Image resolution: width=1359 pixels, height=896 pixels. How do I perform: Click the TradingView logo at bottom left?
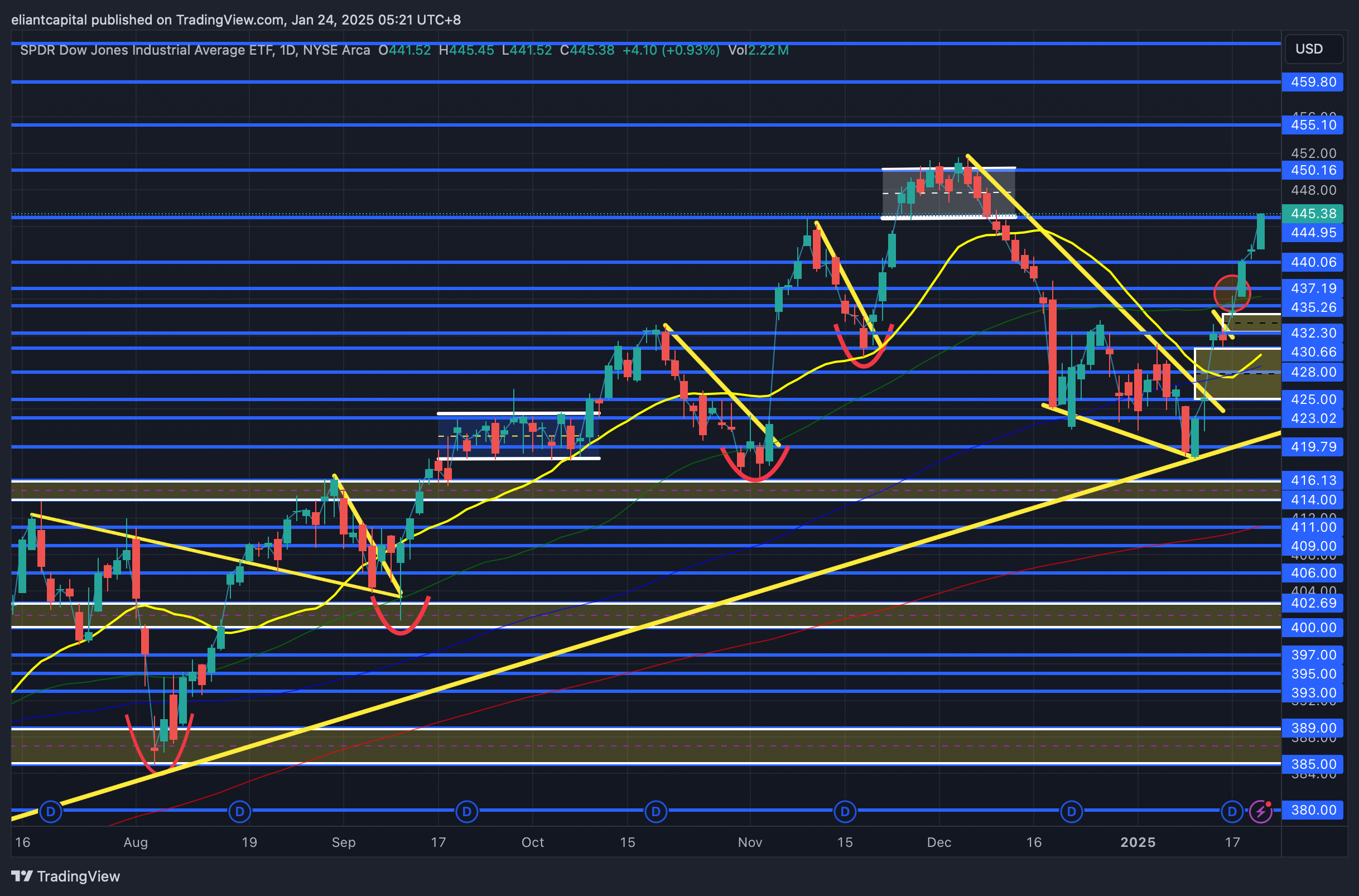(66, 876)
